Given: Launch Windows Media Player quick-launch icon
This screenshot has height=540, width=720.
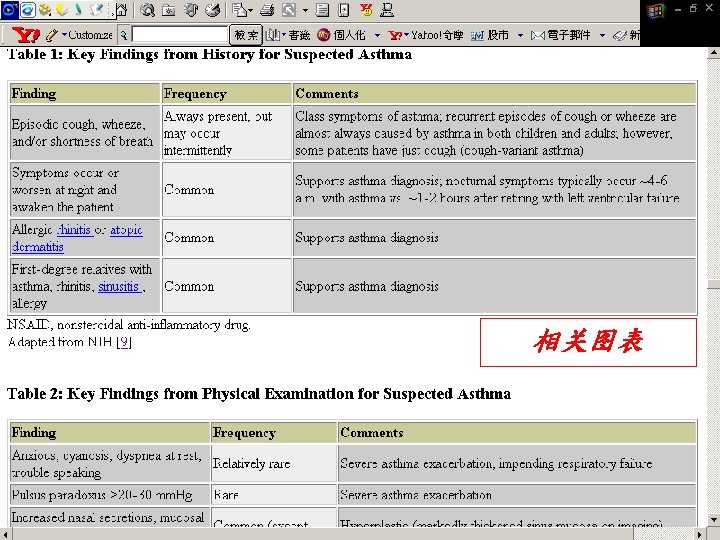Looking at the screenshot, I should click(10, 10).
